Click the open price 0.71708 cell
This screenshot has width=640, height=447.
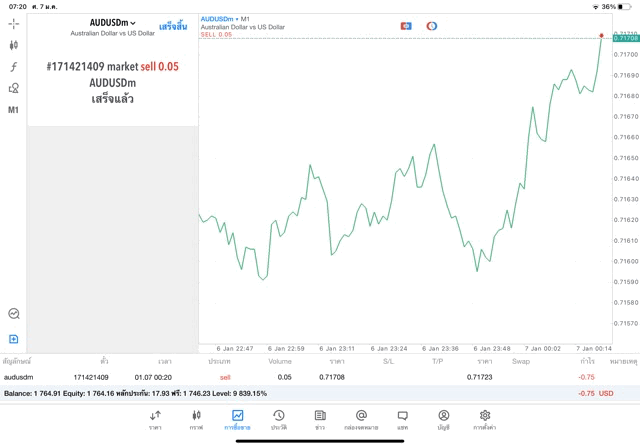332,377
